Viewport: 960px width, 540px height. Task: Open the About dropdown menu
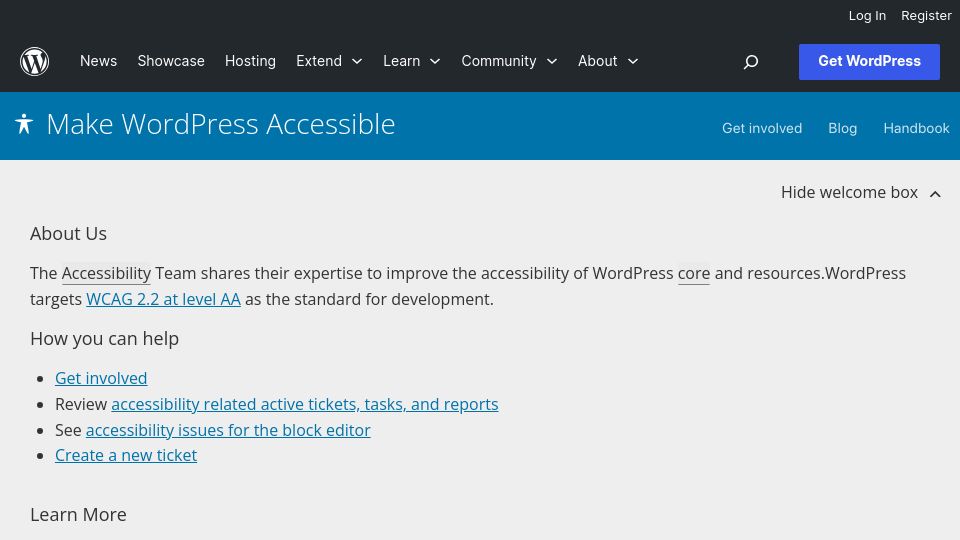point(609,61)
